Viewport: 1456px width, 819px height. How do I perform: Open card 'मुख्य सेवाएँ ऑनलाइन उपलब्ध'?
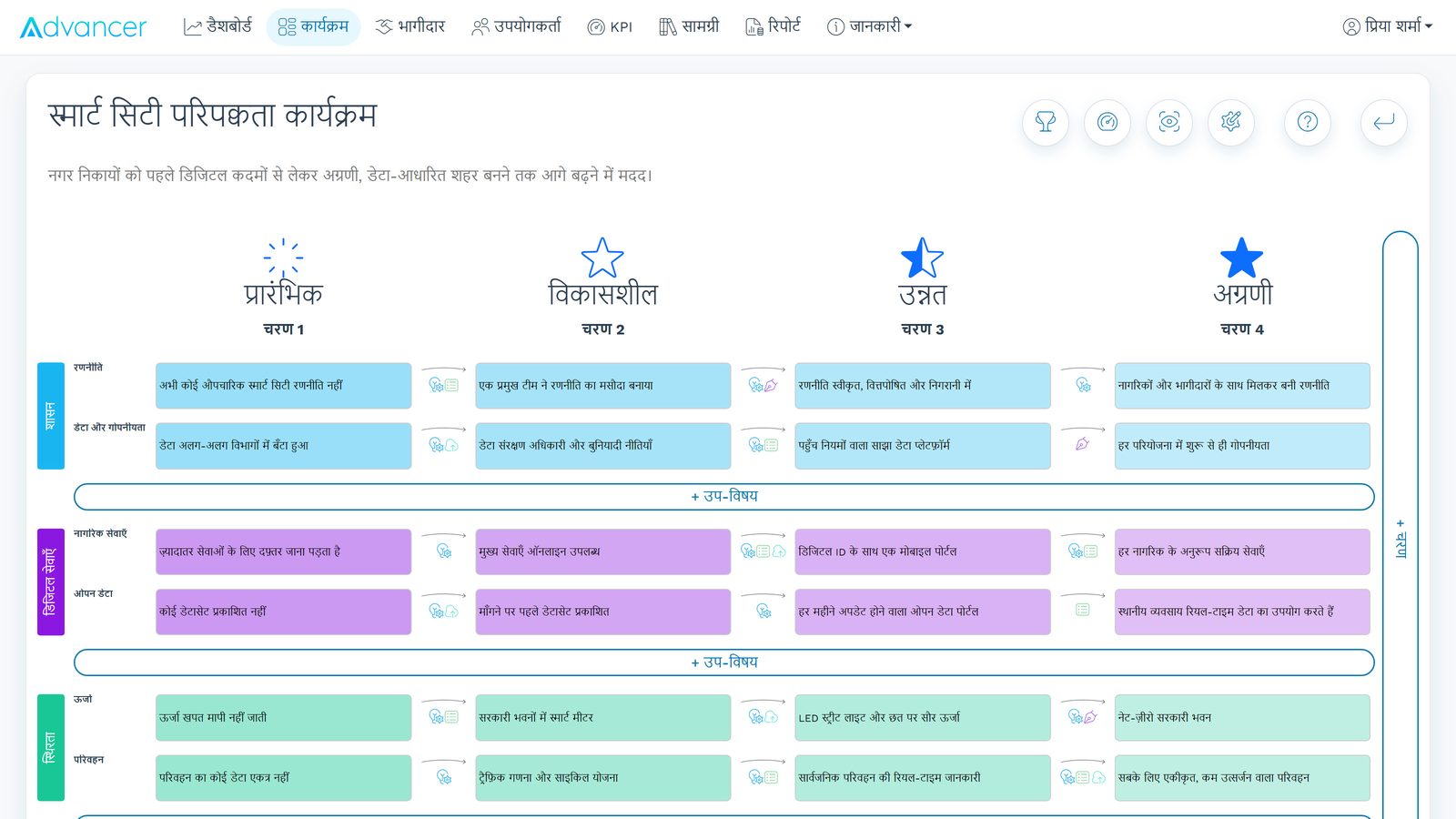(x=602, y=551)
